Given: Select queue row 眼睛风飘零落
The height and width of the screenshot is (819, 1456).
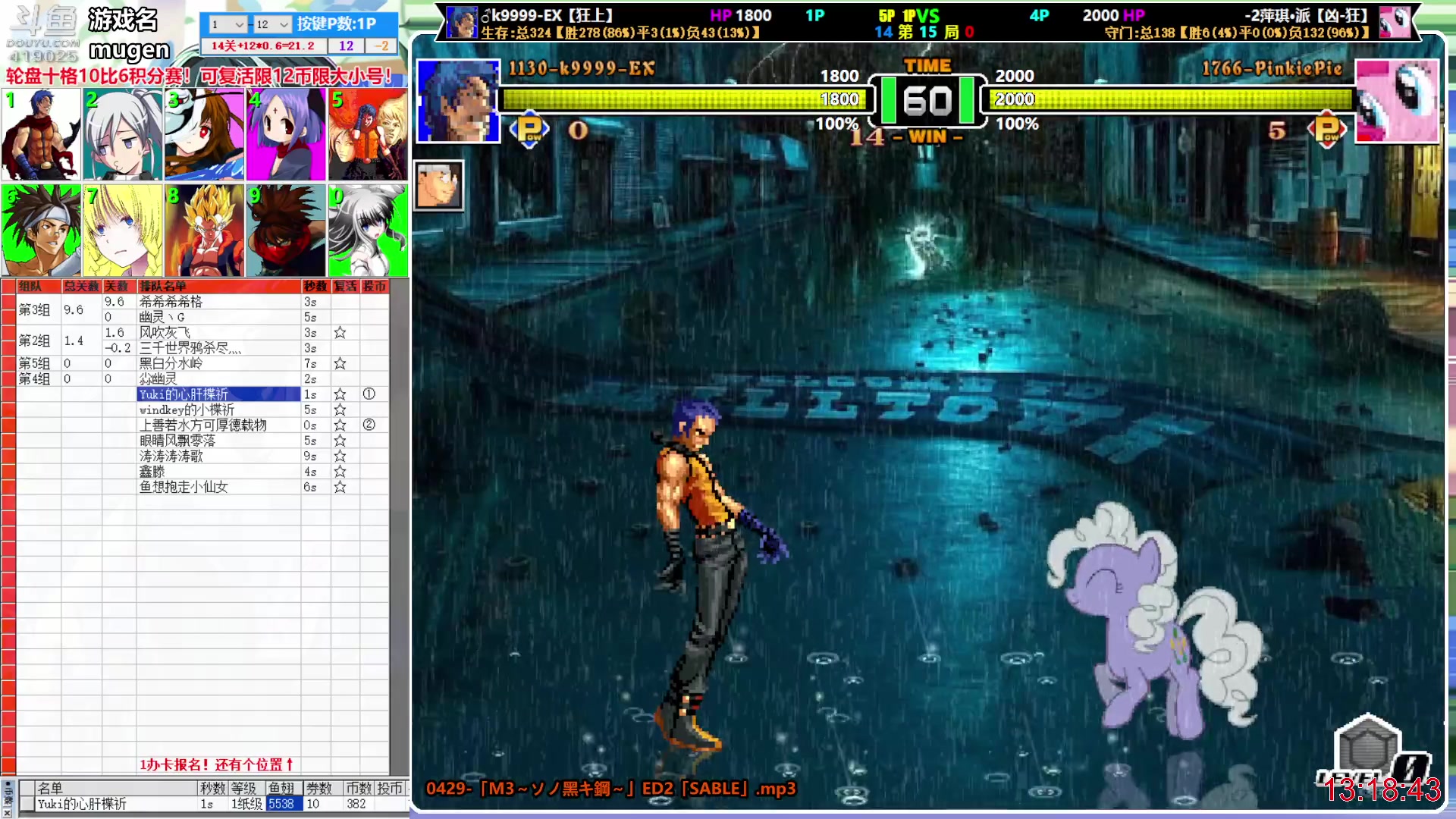Looking at the screenshot, I should coord(218,441).
